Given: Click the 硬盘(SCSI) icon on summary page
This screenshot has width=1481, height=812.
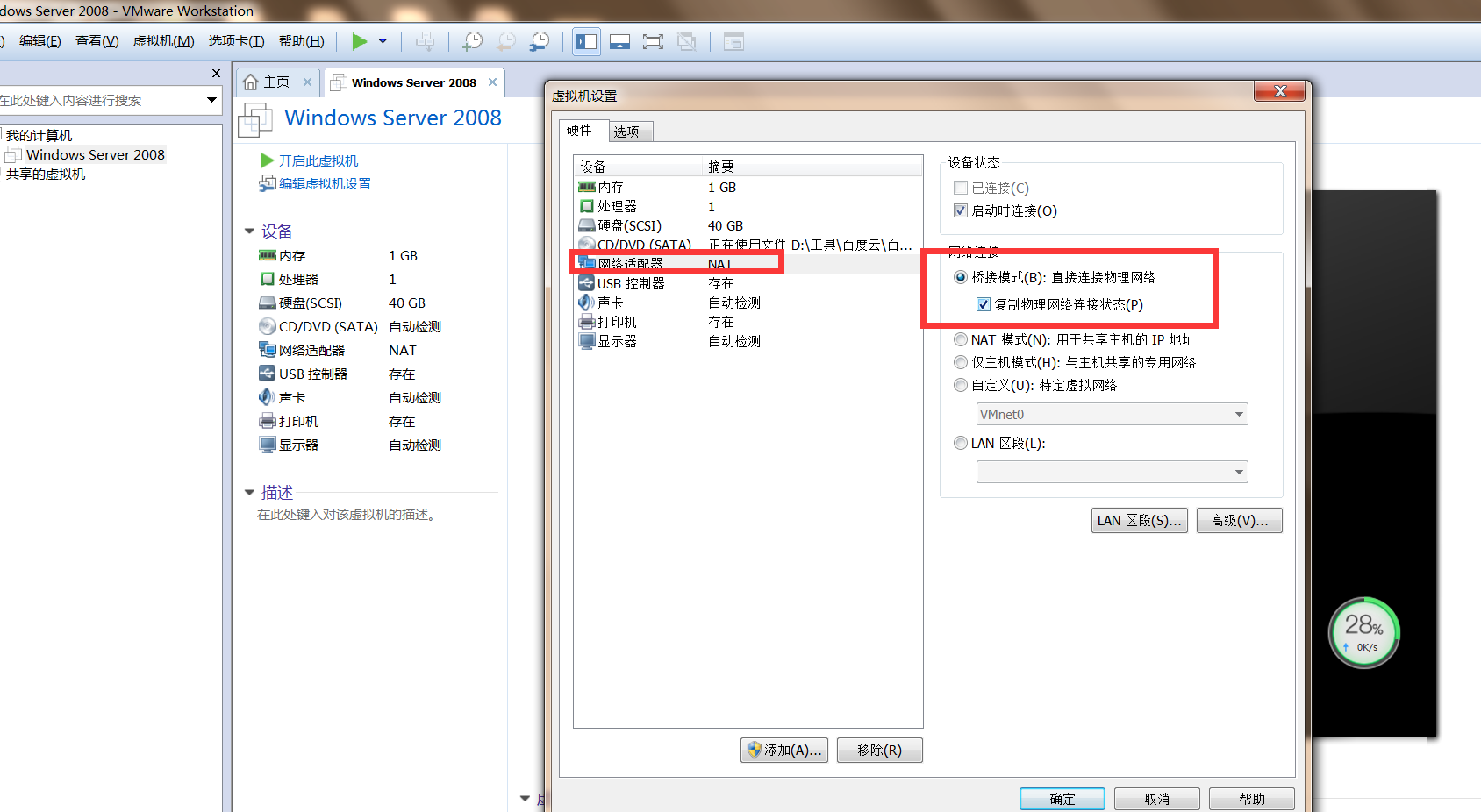Looking at the screenshot, I should pyautogui.click(x=267, y=303).
